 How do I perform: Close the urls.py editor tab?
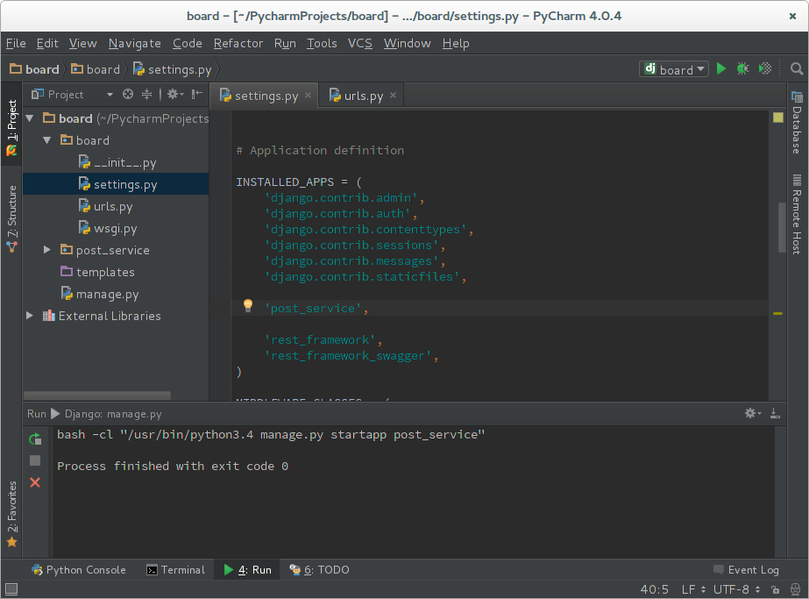click(393, 95)
